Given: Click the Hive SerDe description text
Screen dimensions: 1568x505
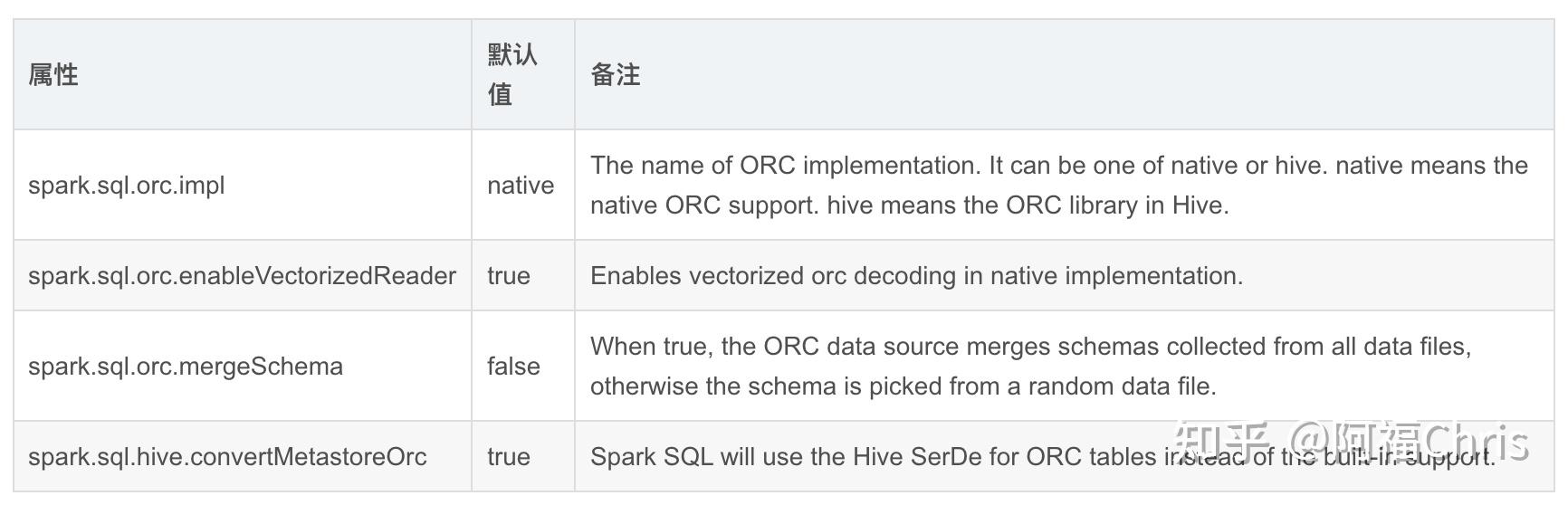Looking at the screenshot, I should (1043, 456).
